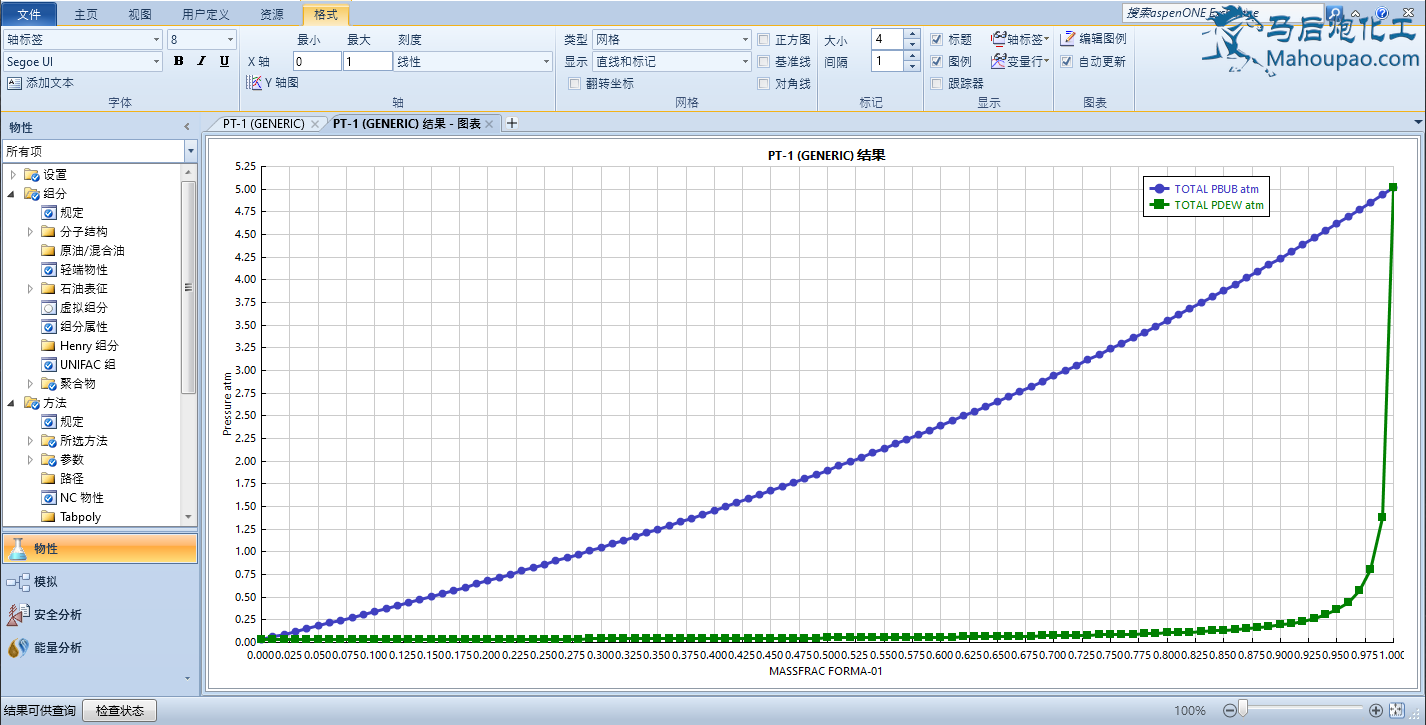Enable the 跟踪器 tracker checkbox
Image resolution: width=1426 pixels, height=725 pixels.
point(936,84)
